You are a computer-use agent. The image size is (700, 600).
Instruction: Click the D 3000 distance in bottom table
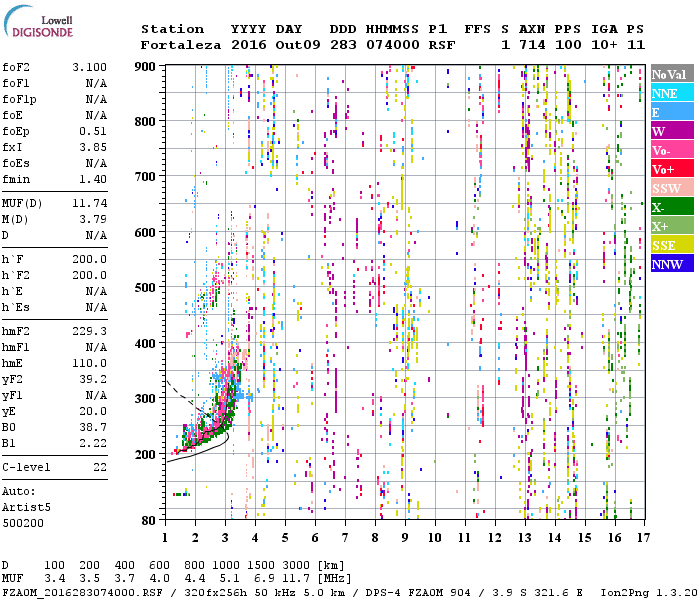(x=296, y=565)
